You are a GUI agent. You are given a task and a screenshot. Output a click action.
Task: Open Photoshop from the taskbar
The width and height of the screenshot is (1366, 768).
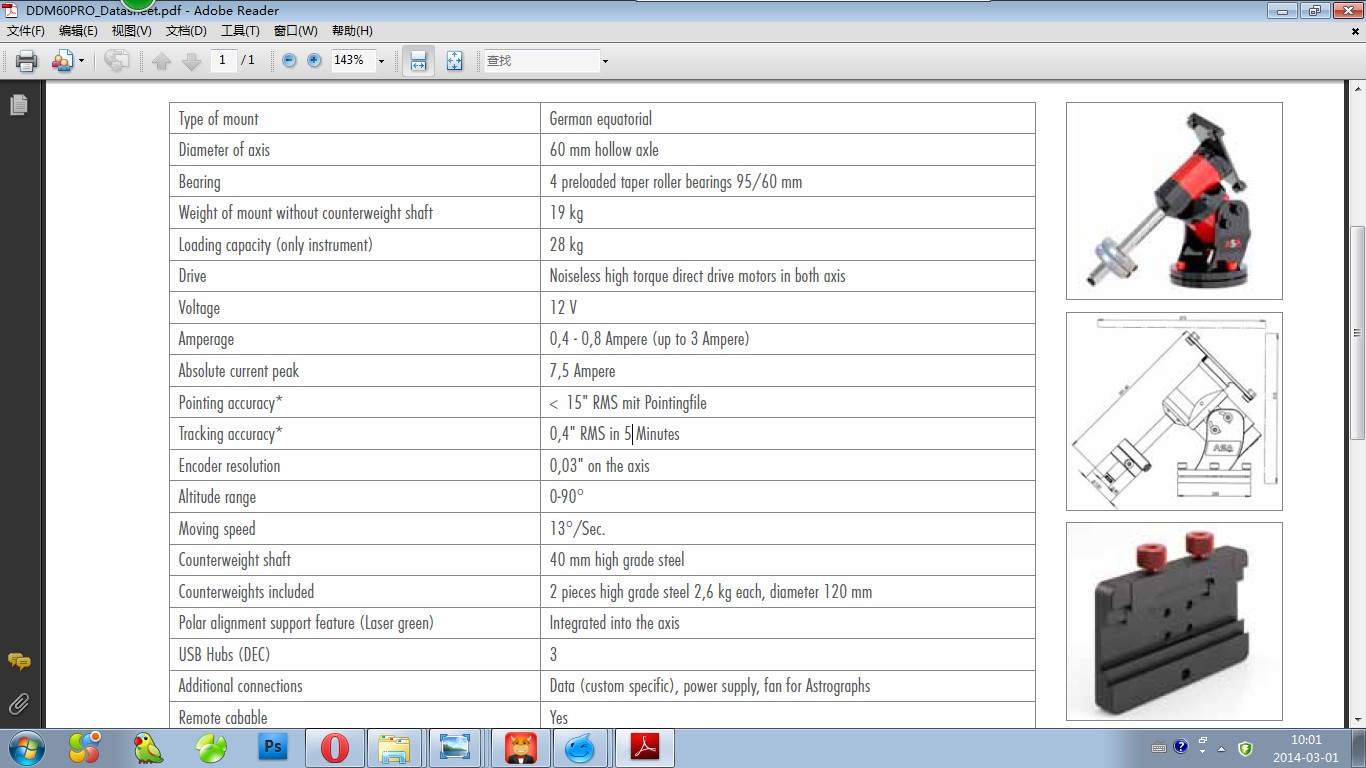pos(272,747)
